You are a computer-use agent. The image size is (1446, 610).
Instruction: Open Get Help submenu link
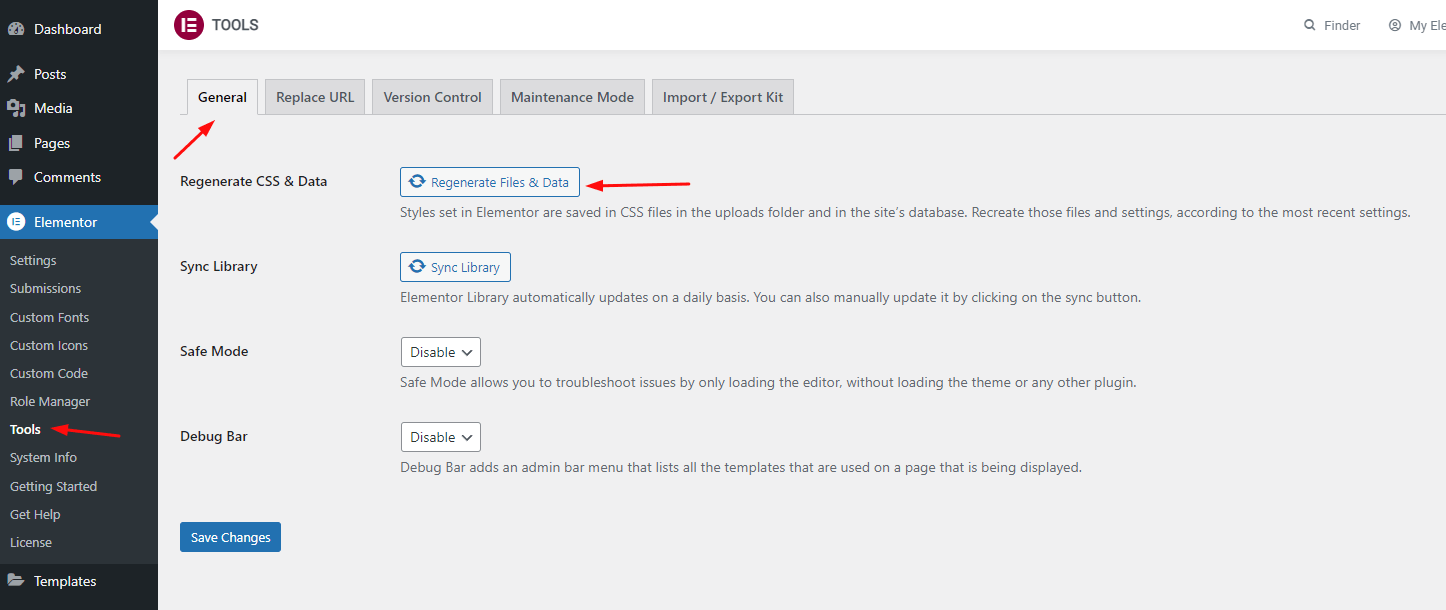click(35, 514)
